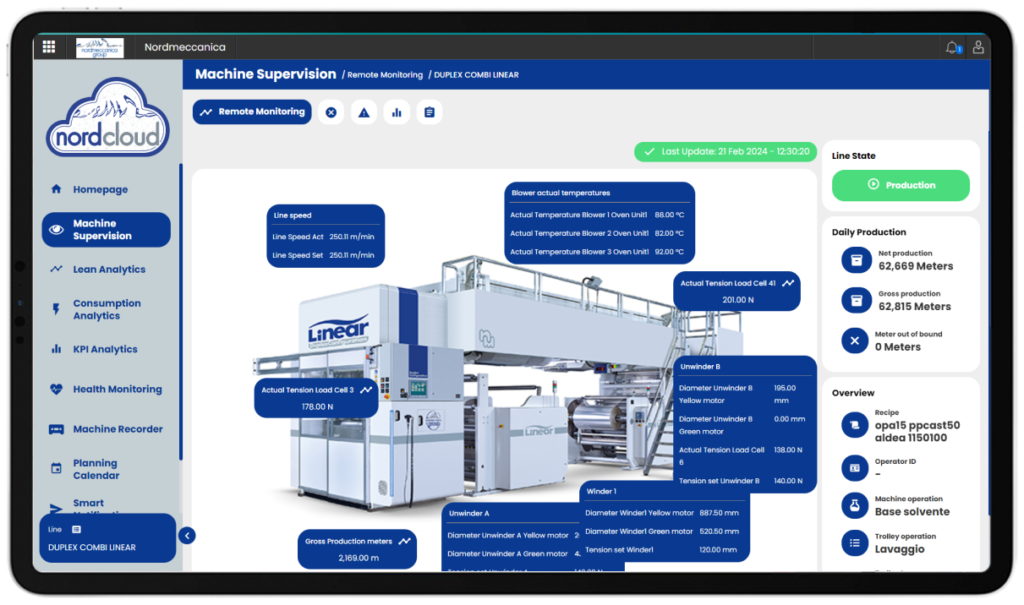Viewport: 1024px width, 605px height.
Task: Click the Consumption Analytics bolt icon
Action: (56, 309)
